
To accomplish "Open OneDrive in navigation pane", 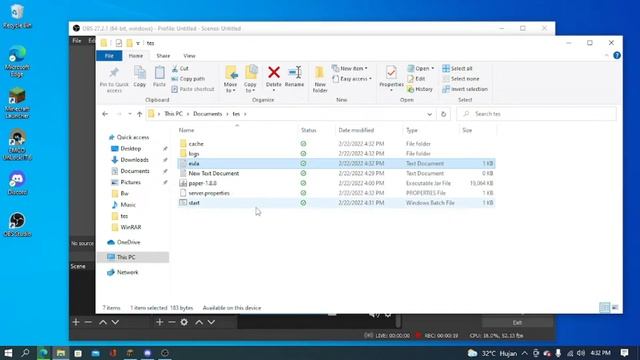I will point(128,242).
